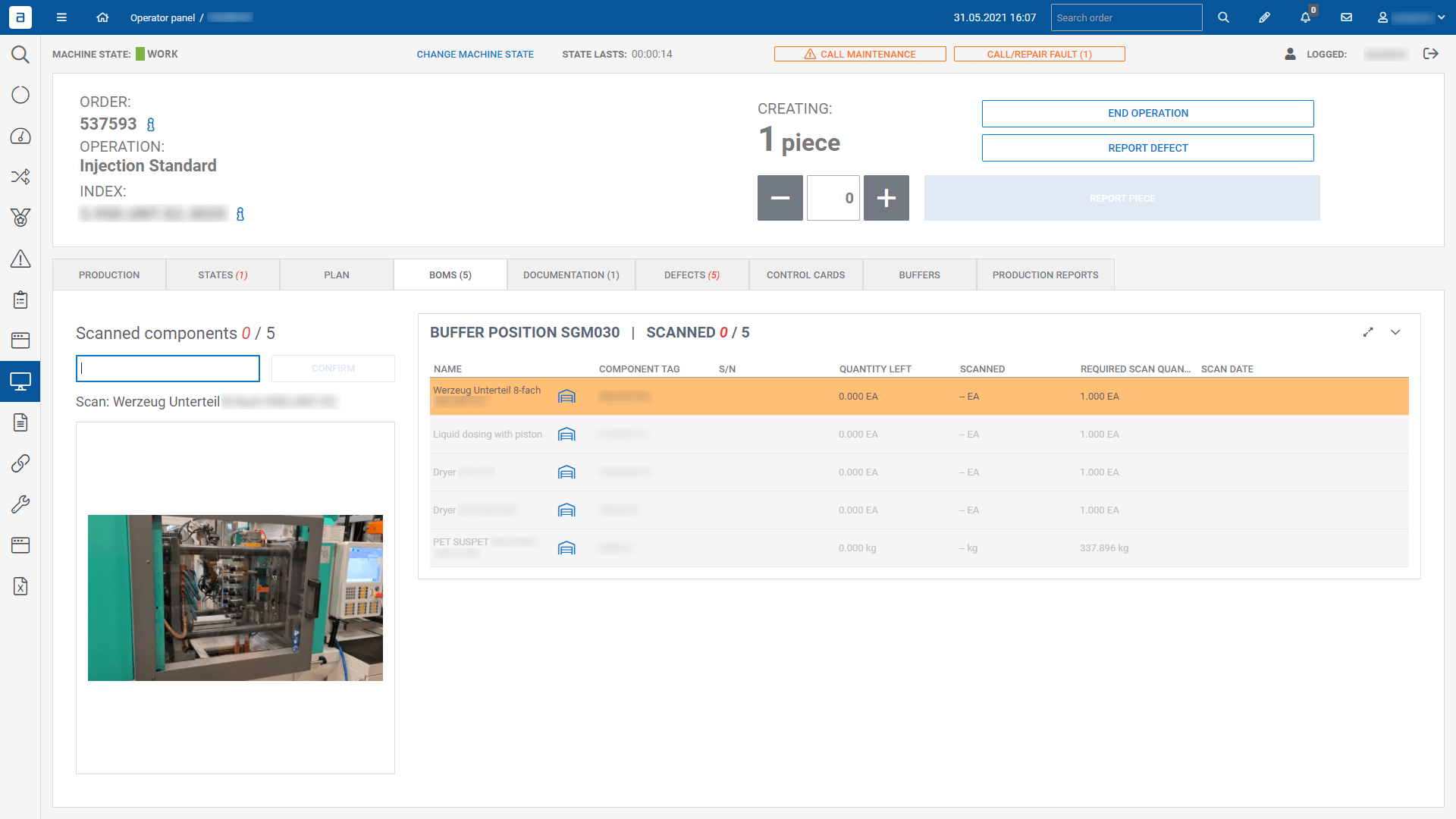
Task: Click the Excel export sidebar icon
Action: (20, 586)
